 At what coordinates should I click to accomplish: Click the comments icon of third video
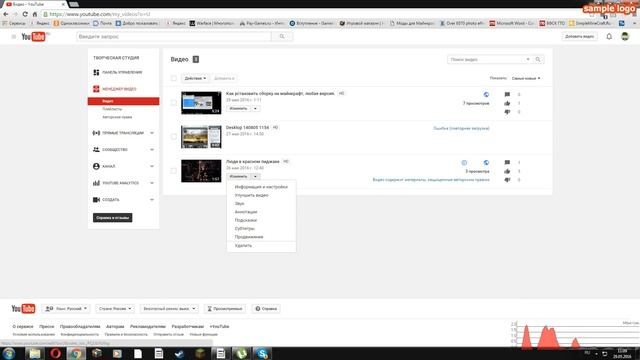(507, 162)
